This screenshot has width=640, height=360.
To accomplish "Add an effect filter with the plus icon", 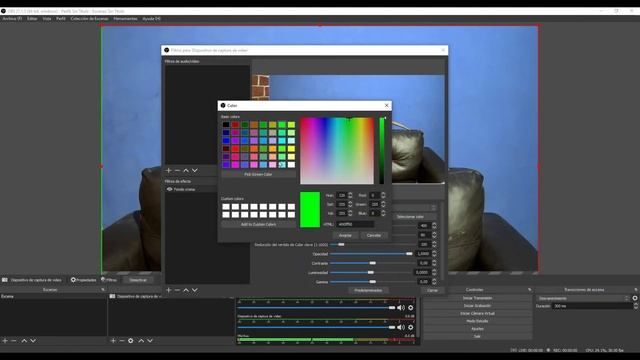I will pos(169,290).
